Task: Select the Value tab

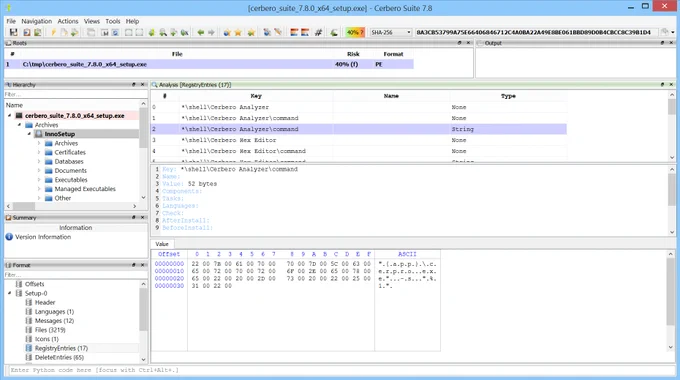Action: coord(162,244)
